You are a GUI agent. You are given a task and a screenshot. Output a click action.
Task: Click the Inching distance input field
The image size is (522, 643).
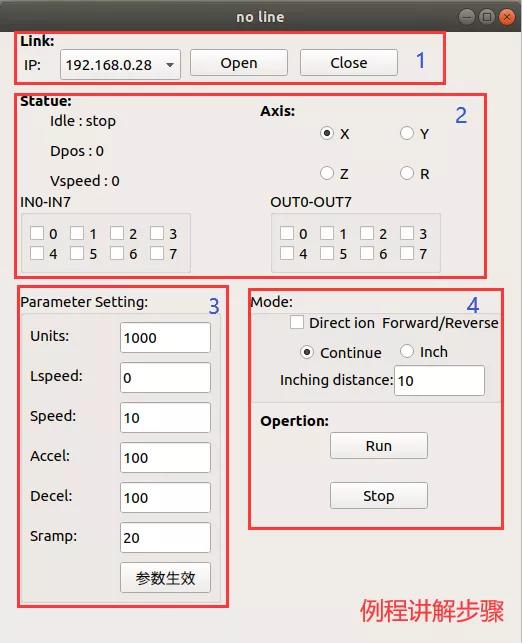(x=439, y=381)
